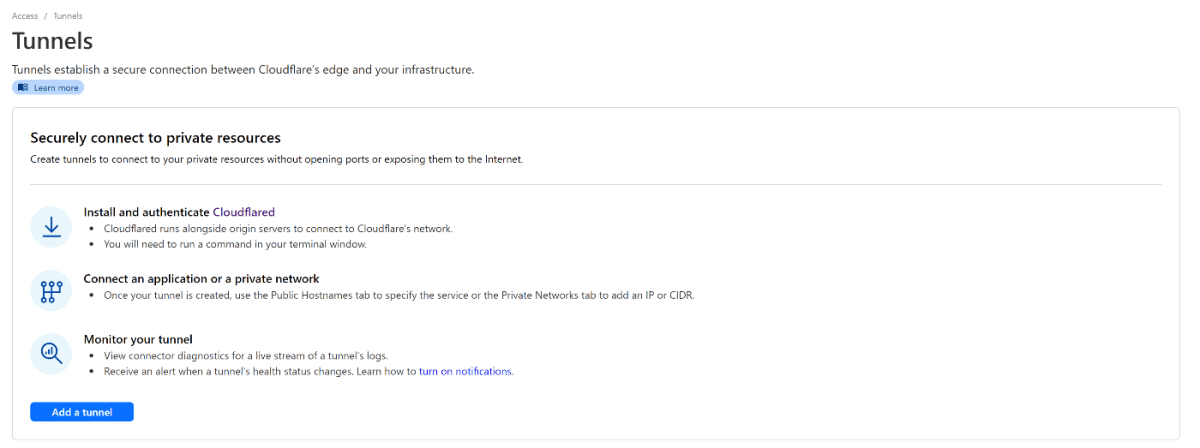
Task: Click the Monitor your tunnel heading
Action: (137, 340)
